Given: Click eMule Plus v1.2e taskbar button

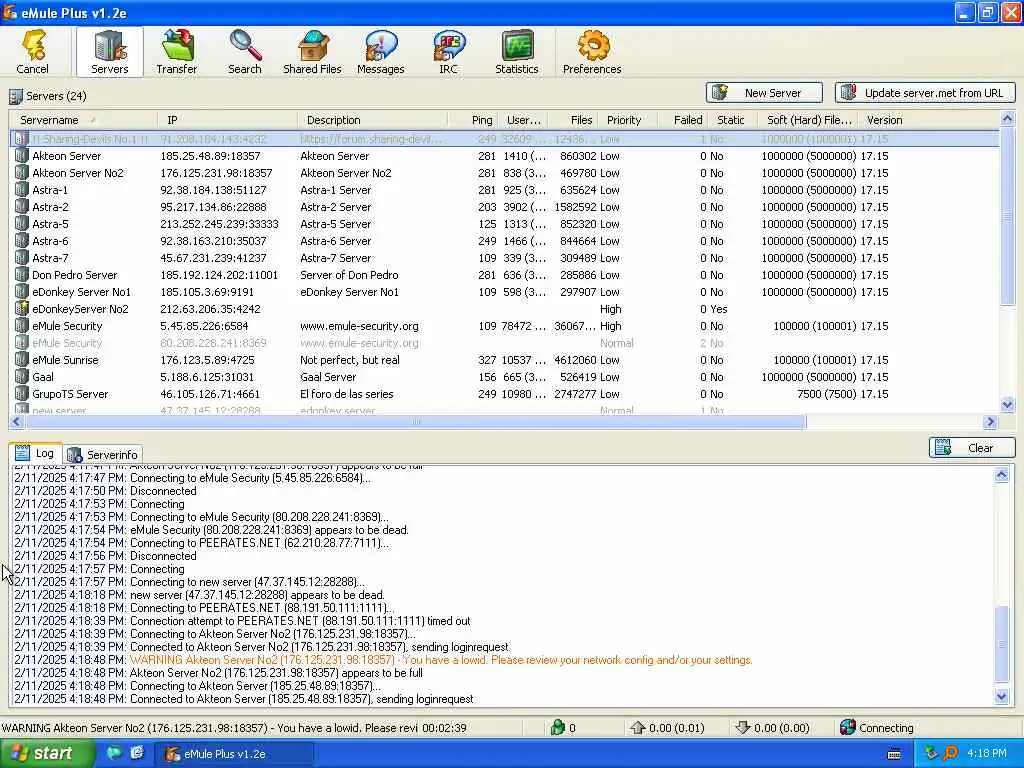Looking at the screenshot, I should (x=233, y=754).
